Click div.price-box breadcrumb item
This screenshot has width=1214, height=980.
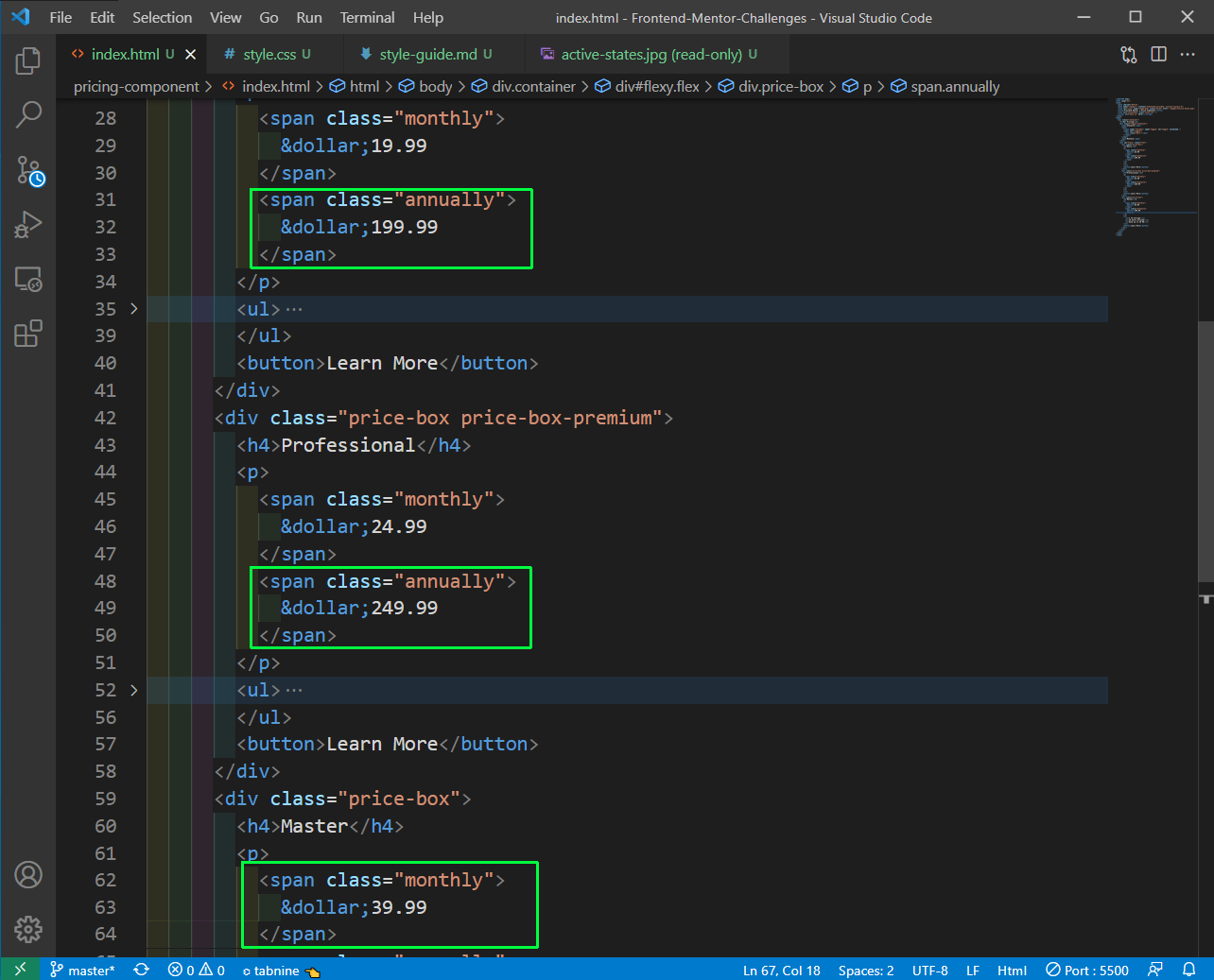(772, 87)
